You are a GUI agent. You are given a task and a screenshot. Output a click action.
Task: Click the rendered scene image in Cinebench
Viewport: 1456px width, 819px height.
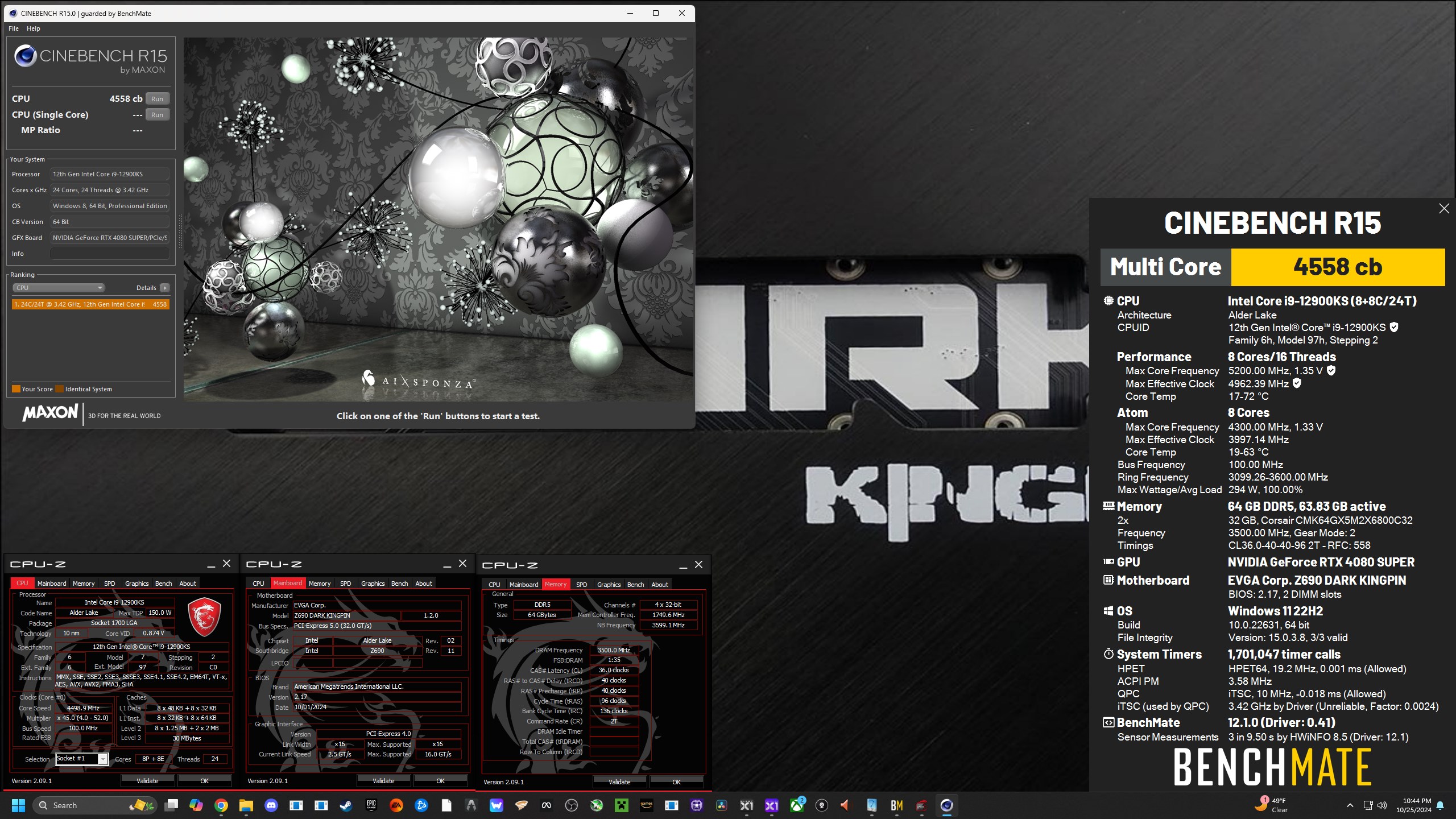point(438,220)
